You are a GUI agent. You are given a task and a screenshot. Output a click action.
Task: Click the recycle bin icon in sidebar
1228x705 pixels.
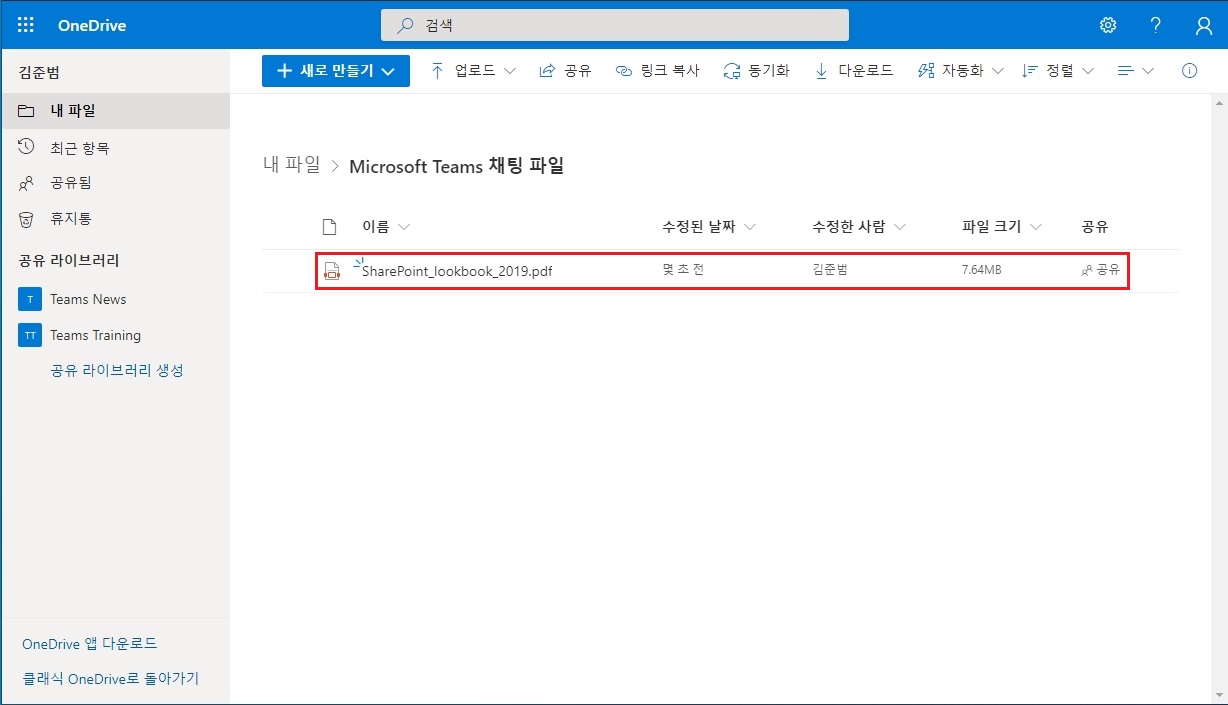coord(27,218)
